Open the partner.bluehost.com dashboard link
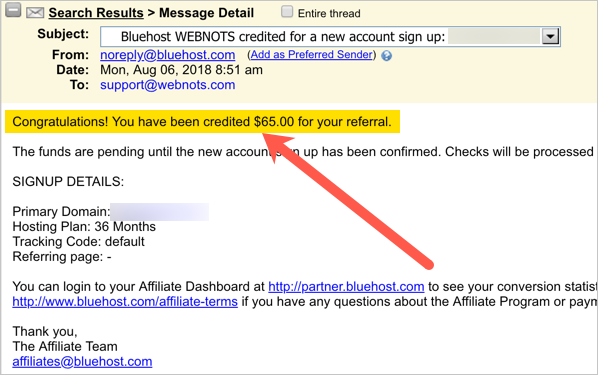Image resolution: width=598 pixels, height=375 pixels. pos(346,286)
